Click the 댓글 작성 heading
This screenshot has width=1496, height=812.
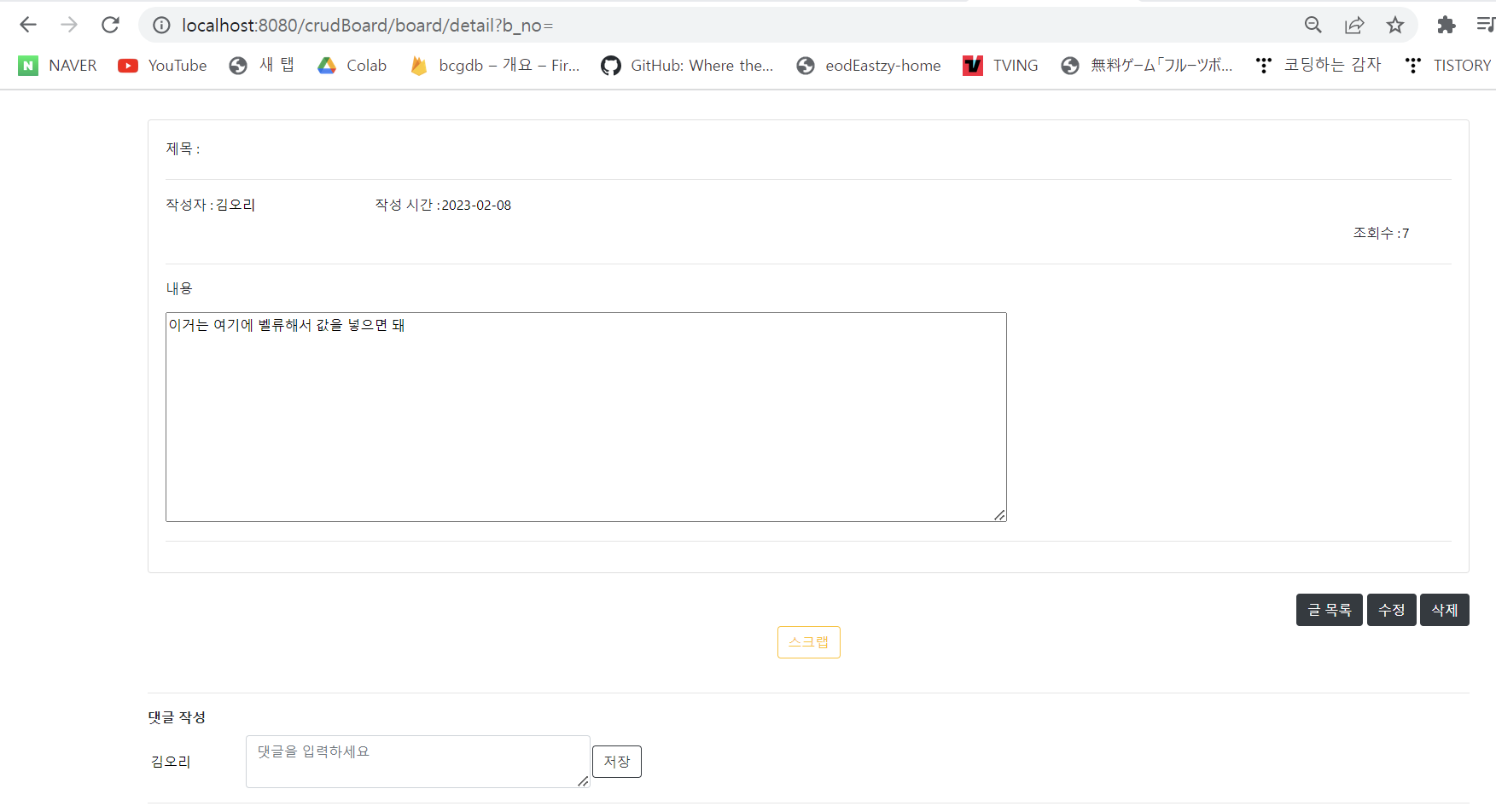[177, 717]
